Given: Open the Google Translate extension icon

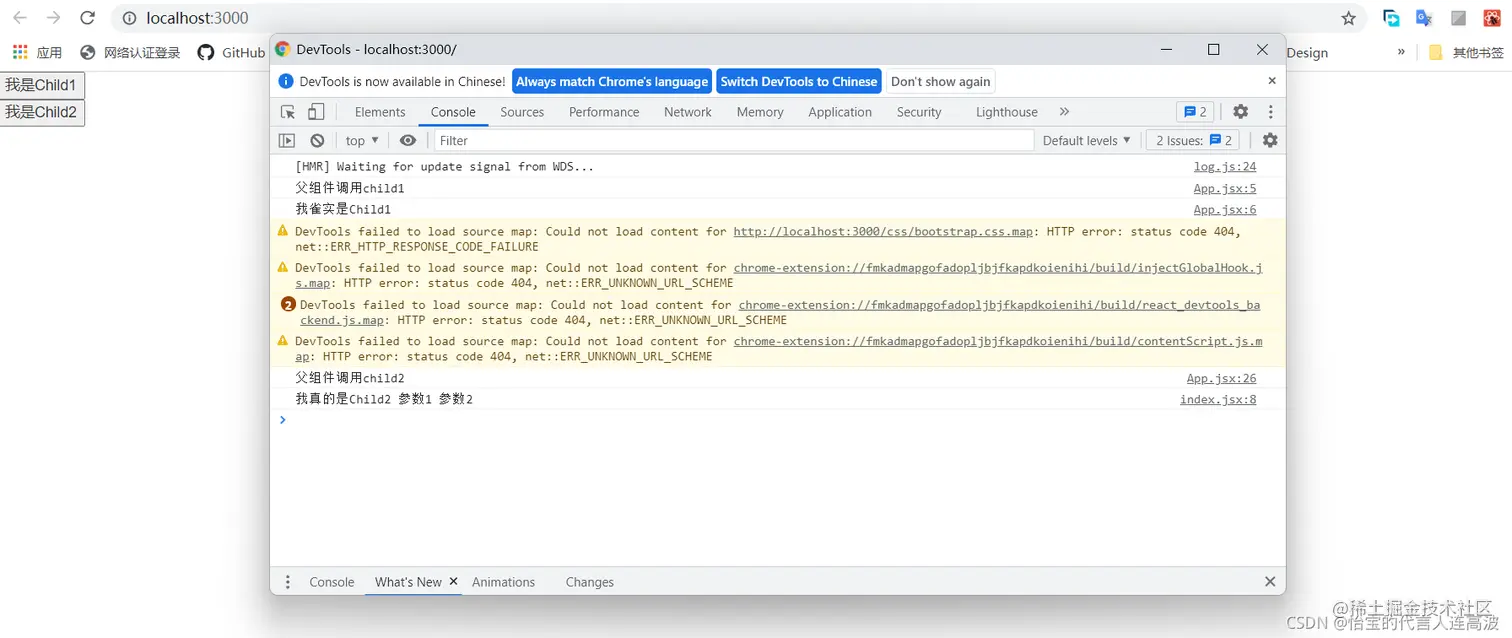Looking at the screenshot, I should 1424,18.
